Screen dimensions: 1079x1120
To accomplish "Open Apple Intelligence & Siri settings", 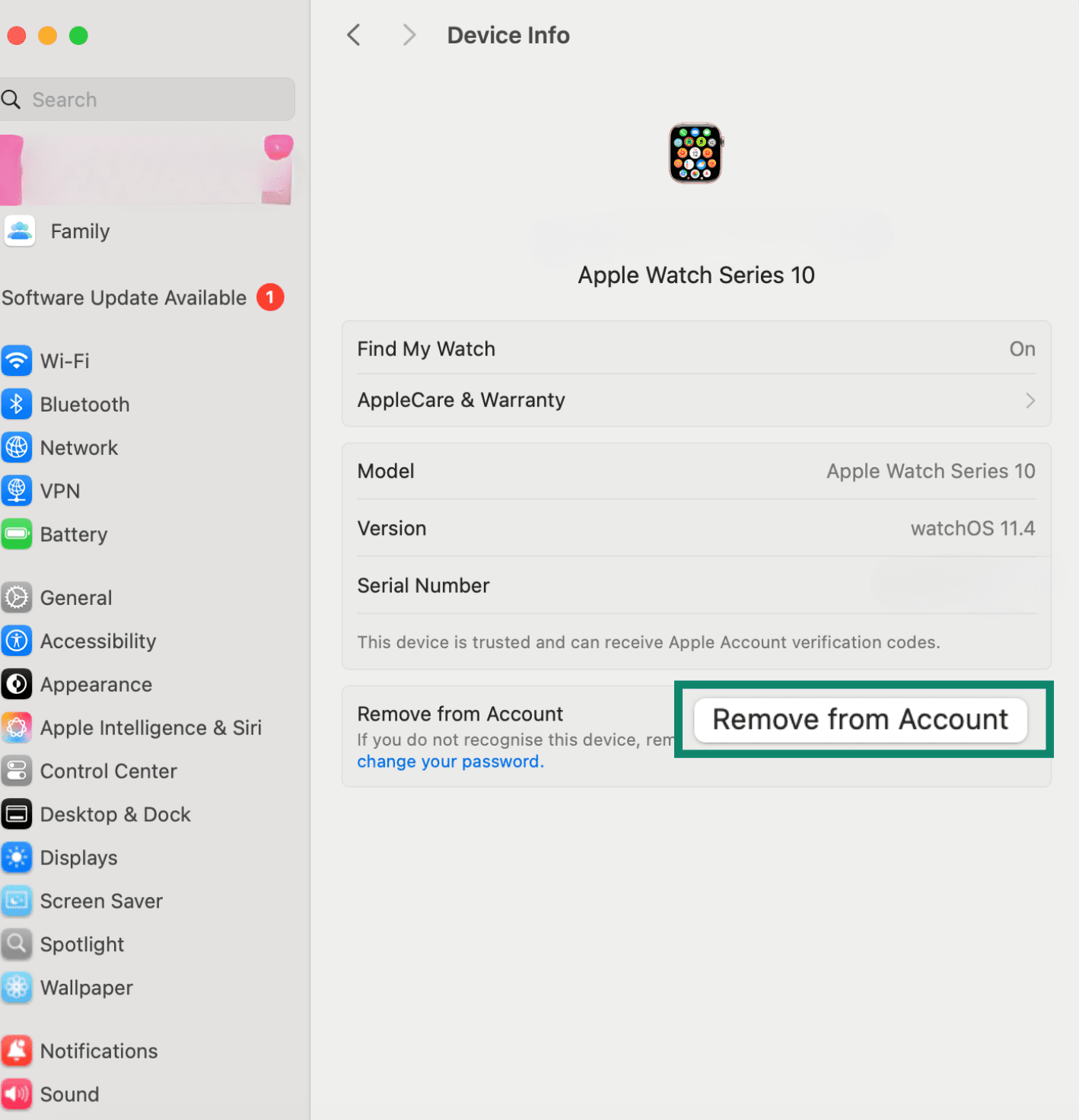I will pos(17,727).
